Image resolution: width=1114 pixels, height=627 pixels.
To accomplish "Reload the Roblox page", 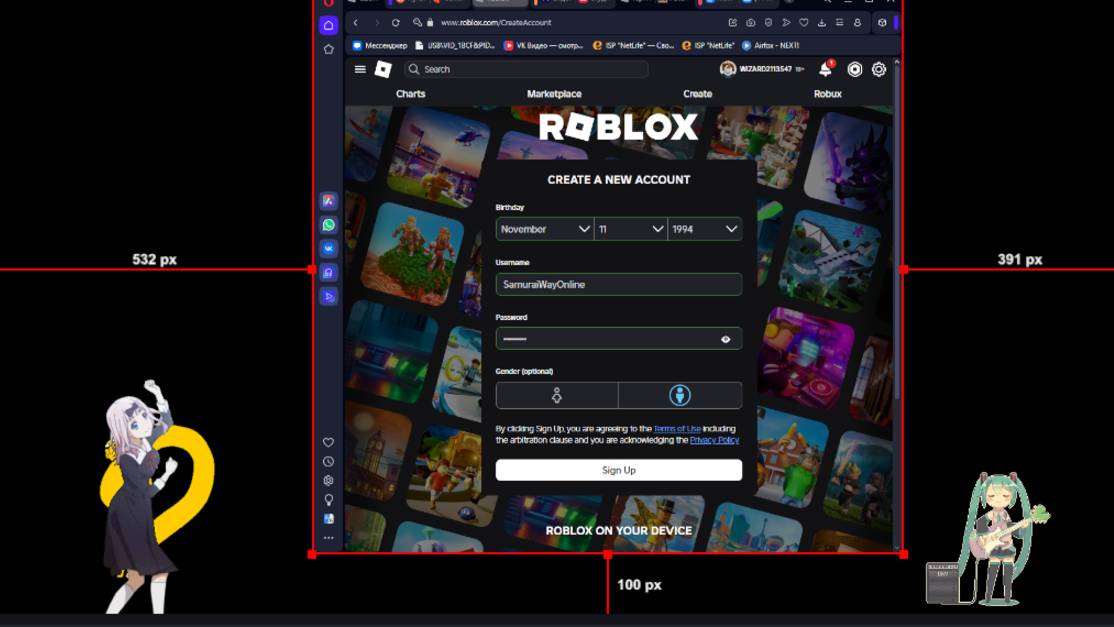I will pyautogui.click(x=395, y=23).
